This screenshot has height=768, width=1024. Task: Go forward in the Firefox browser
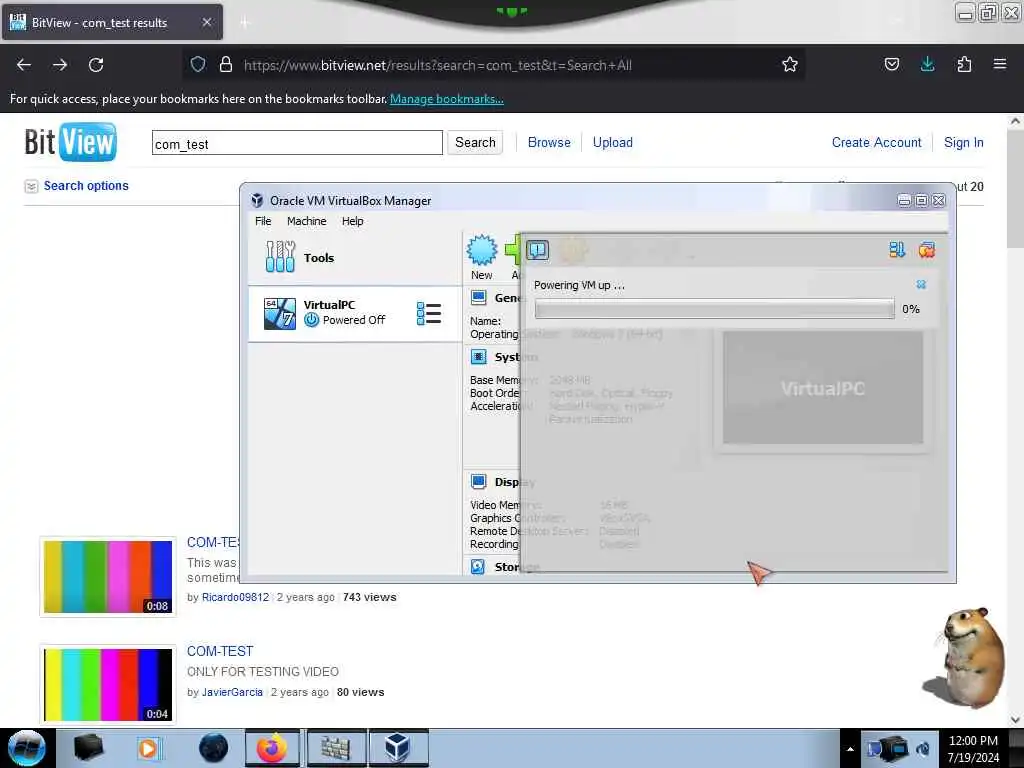click(60, 65)
